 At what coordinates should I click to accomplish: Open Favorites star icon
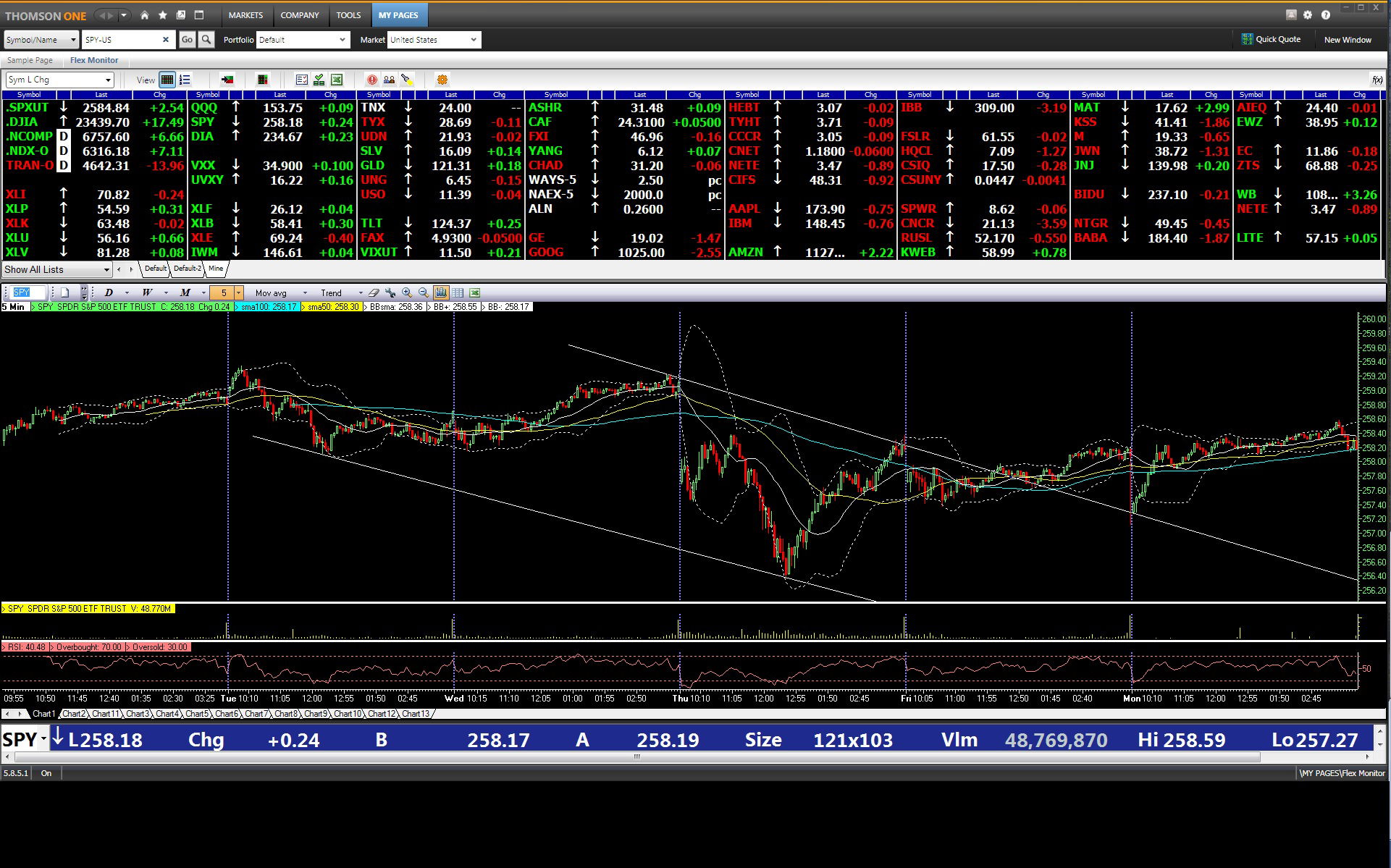tap(163, 15)
